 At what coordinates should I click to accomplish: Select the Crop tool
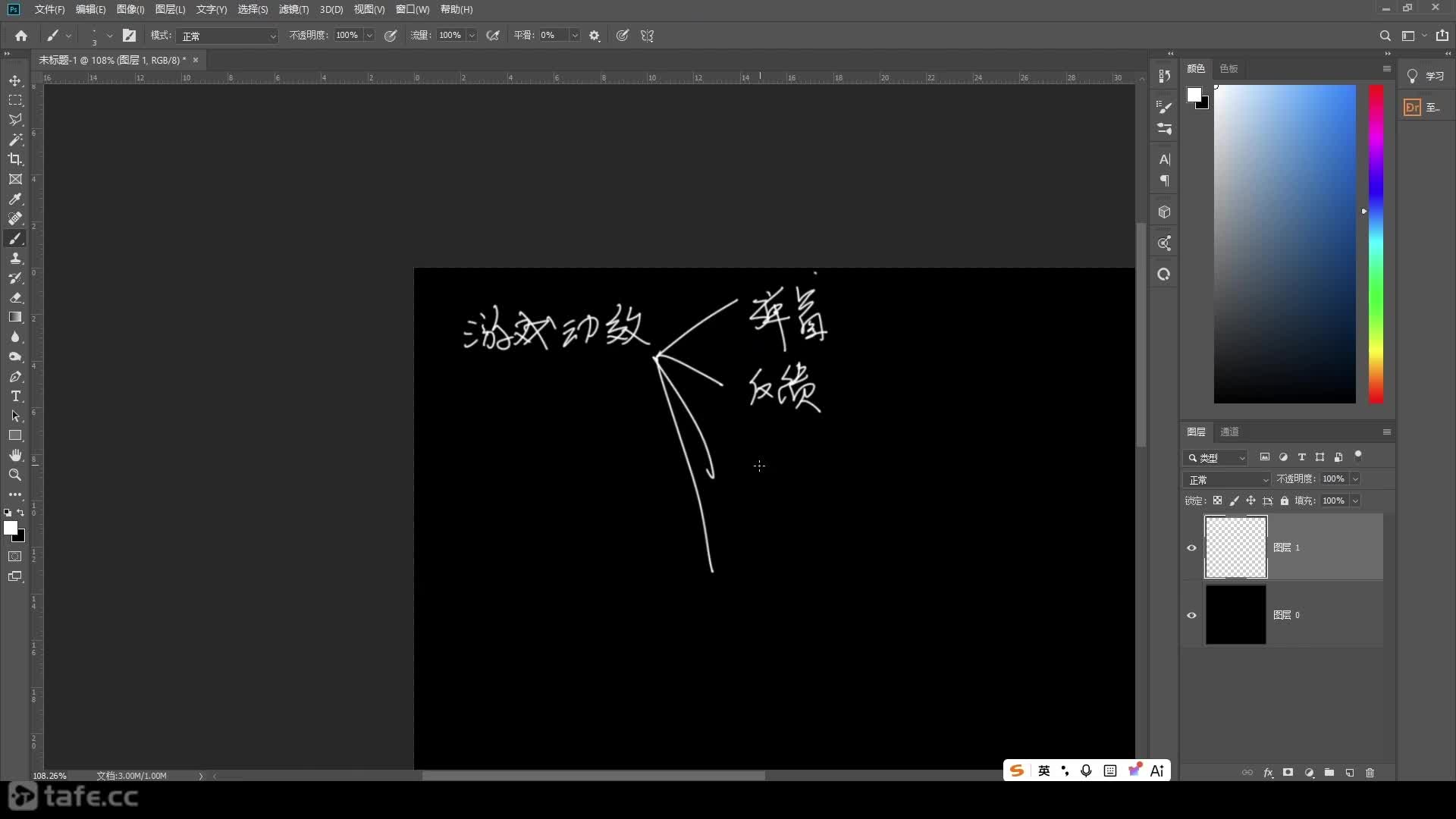pos(15,159)
